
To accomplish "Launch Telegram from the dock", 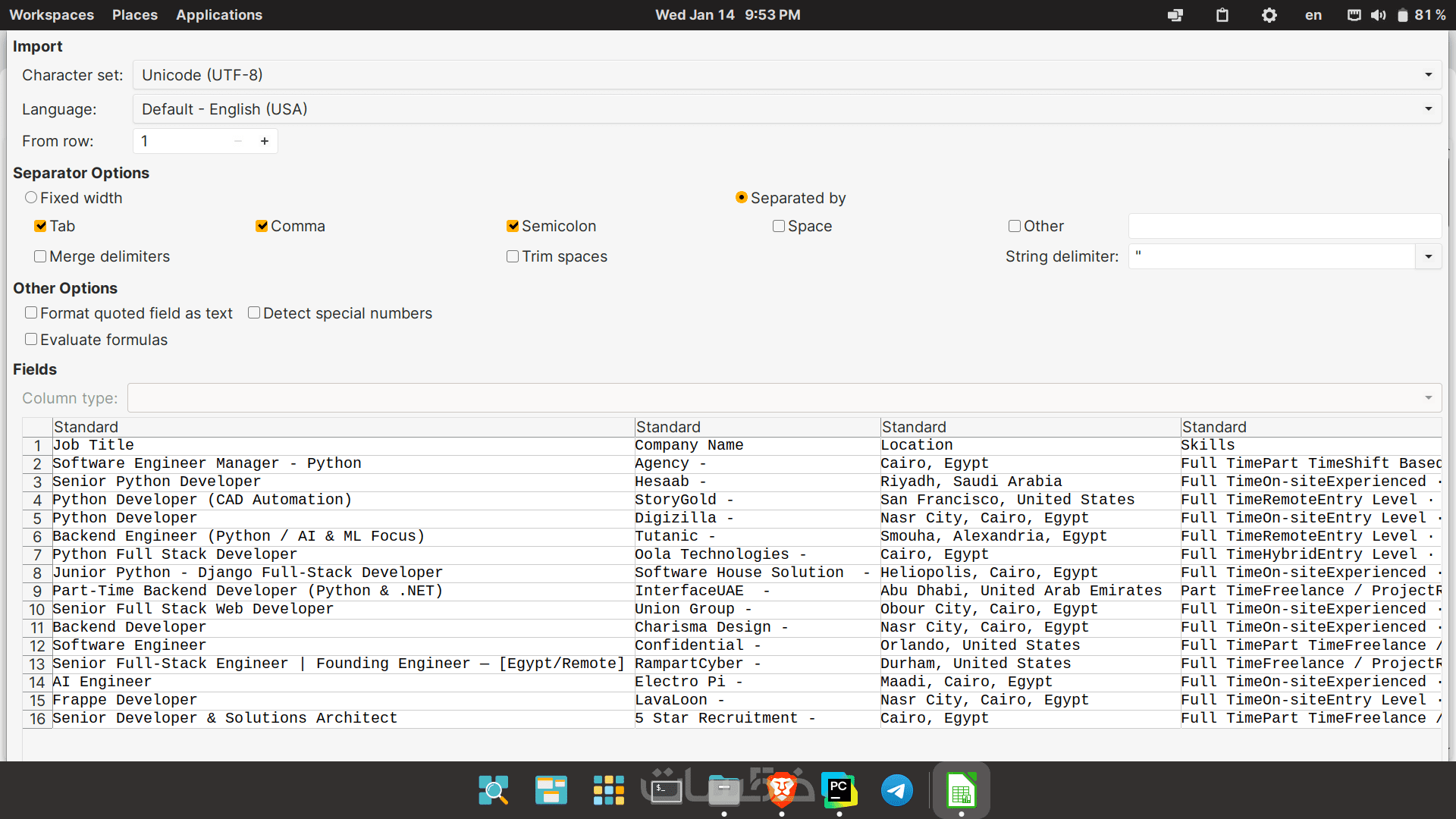I will pyautogui.click(x=896, y=791).
